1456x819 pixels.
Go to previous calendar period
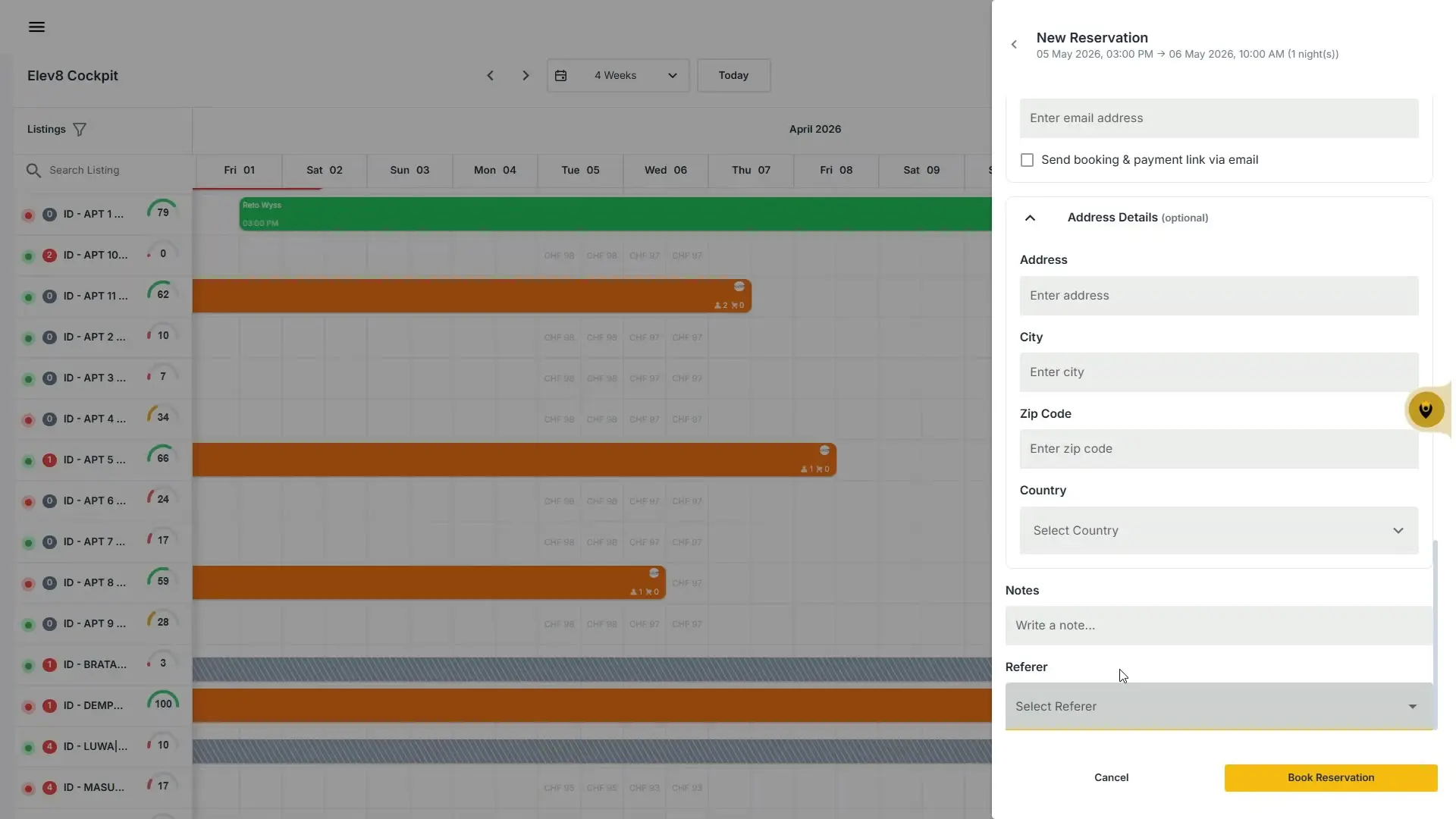490,76
